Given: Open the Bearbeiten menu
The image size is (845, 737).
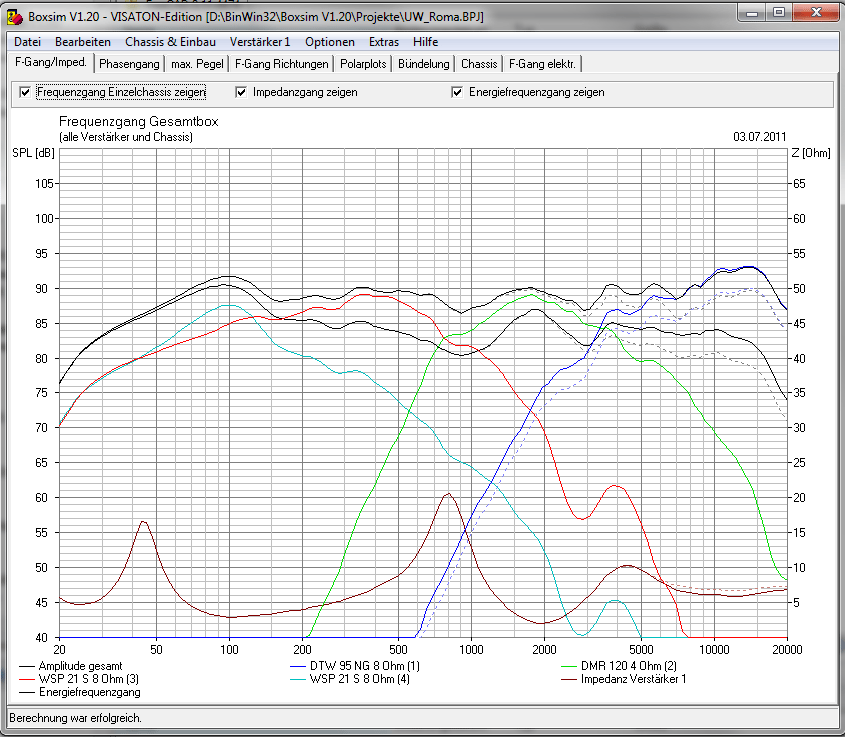Looking at the screenshot, I should tap(83, 42).
